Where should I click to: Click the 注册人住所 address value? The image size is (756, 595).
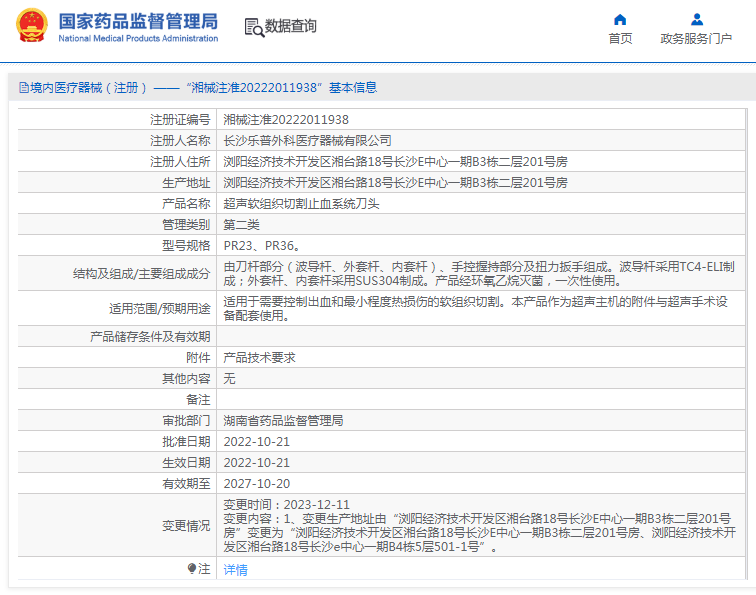[x=395, y=162]
